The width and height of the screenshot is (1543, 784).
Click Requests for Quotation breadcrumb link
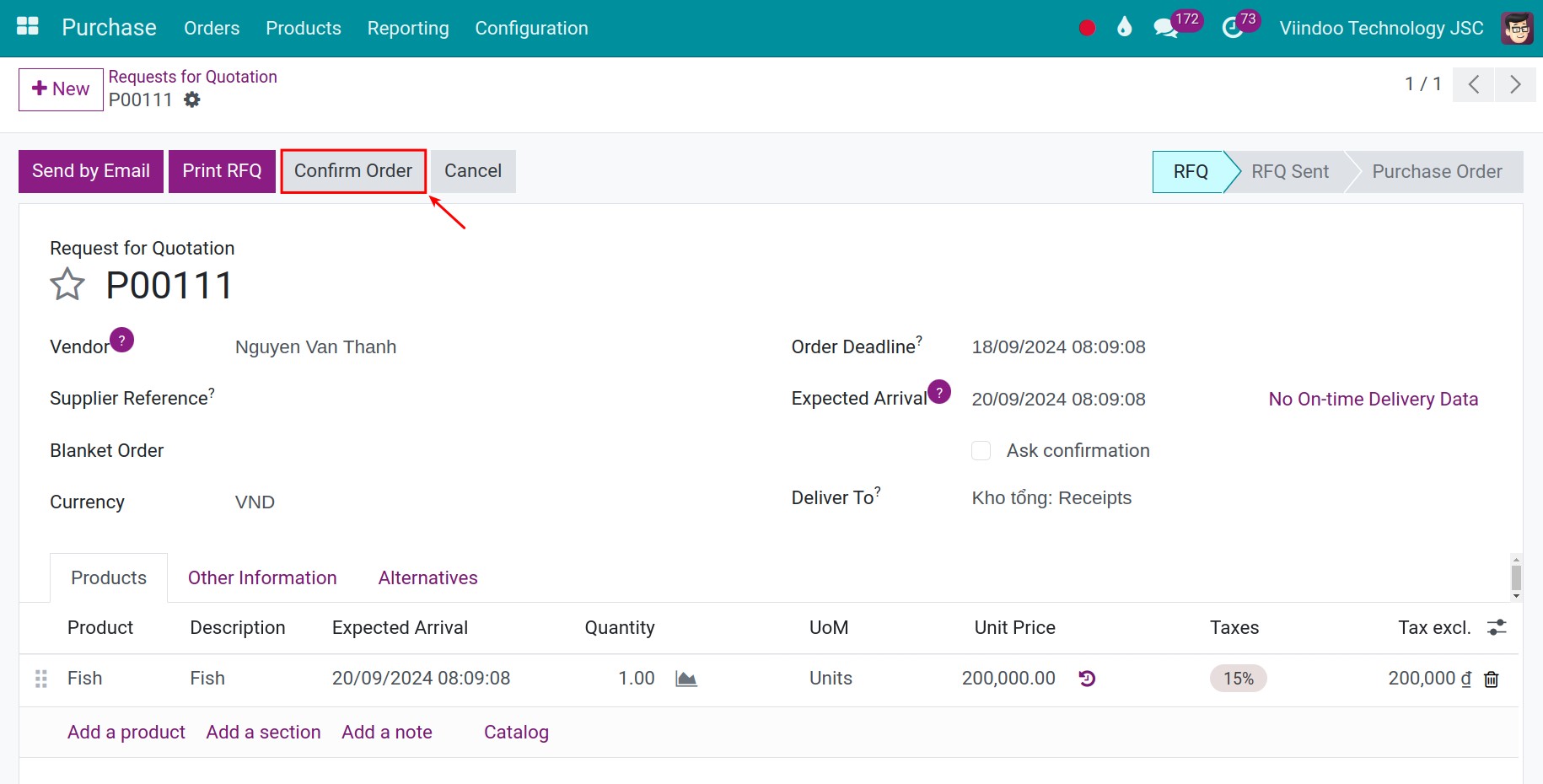click(x=192, y=77)
